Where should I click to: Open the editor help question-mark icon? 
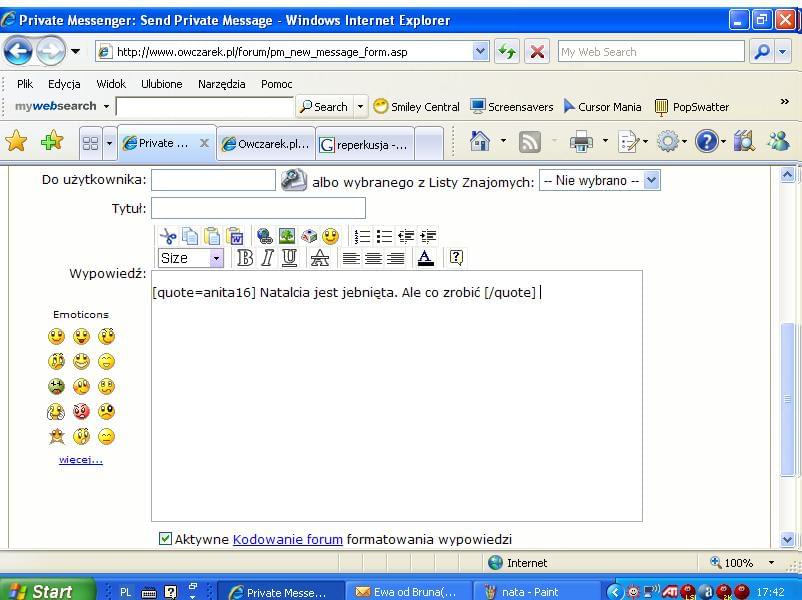[456, 257]
